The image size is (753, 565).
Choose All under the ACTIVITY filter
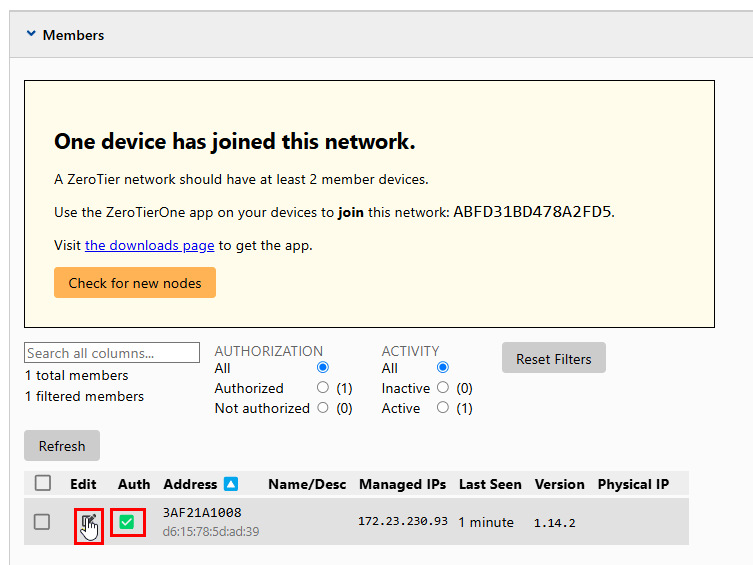[442, 368]
